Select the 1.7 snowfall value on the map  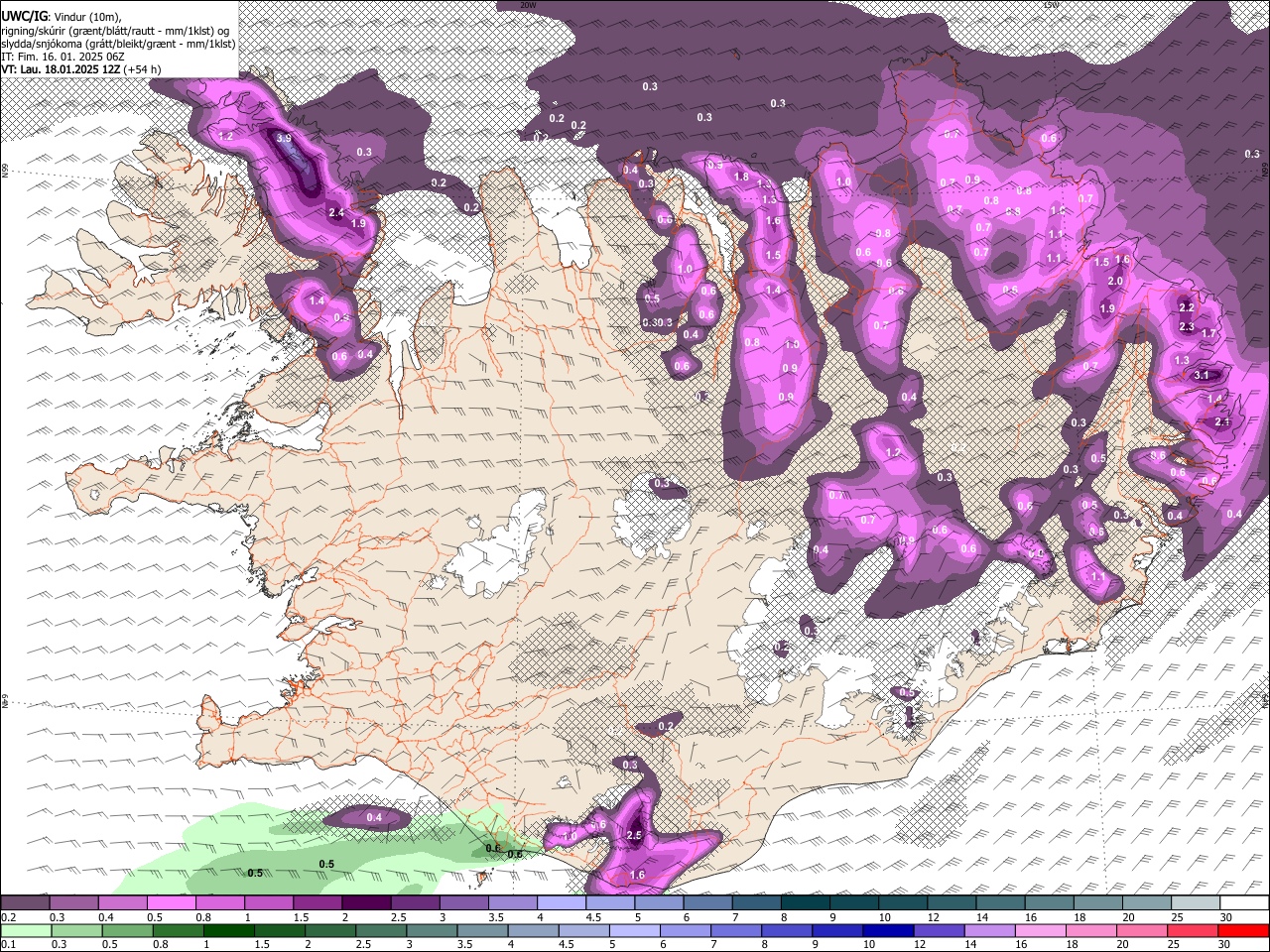click(1208, 334)
